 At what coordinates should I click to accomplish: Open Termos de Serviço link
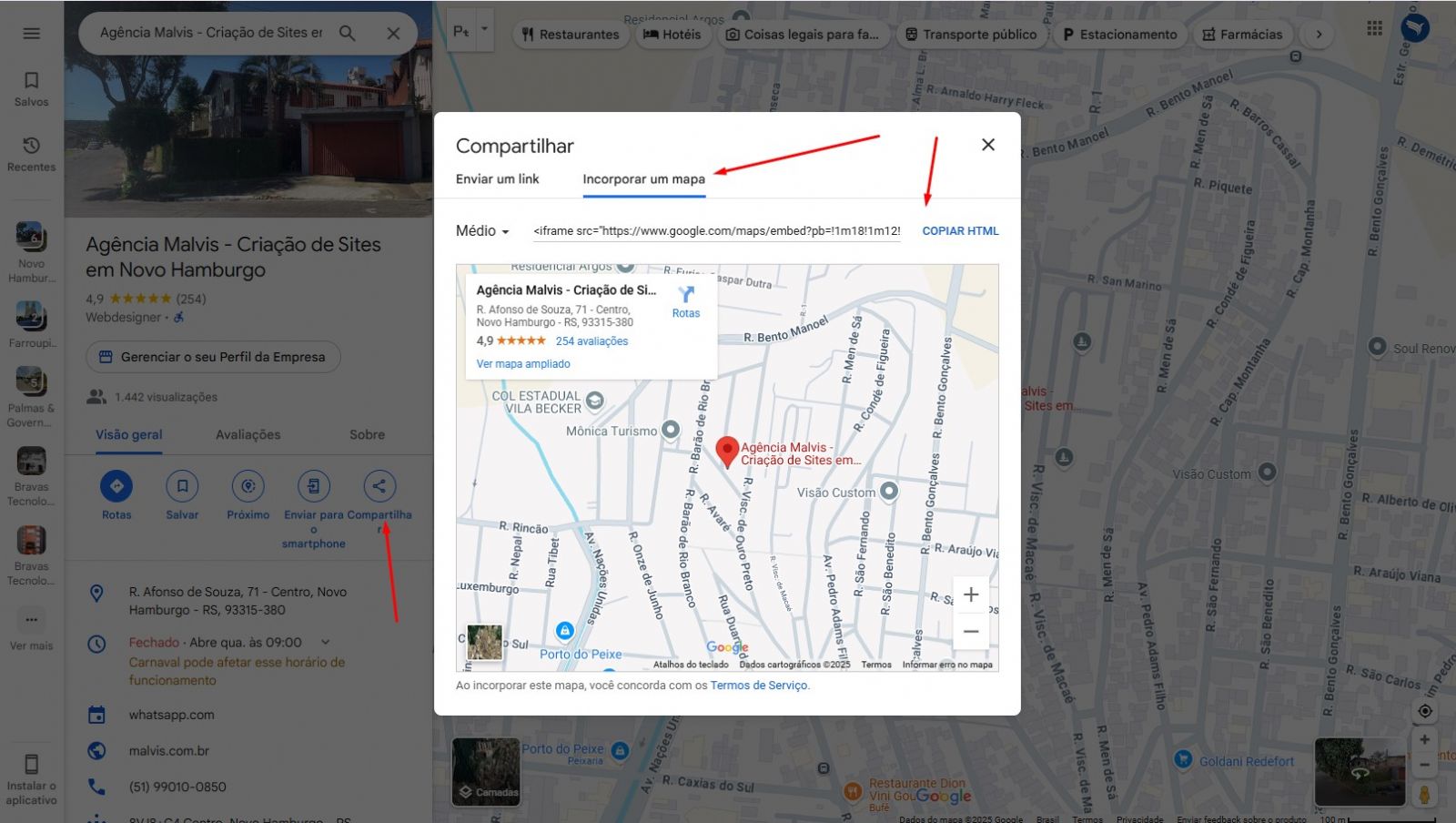tap(758, 686)
